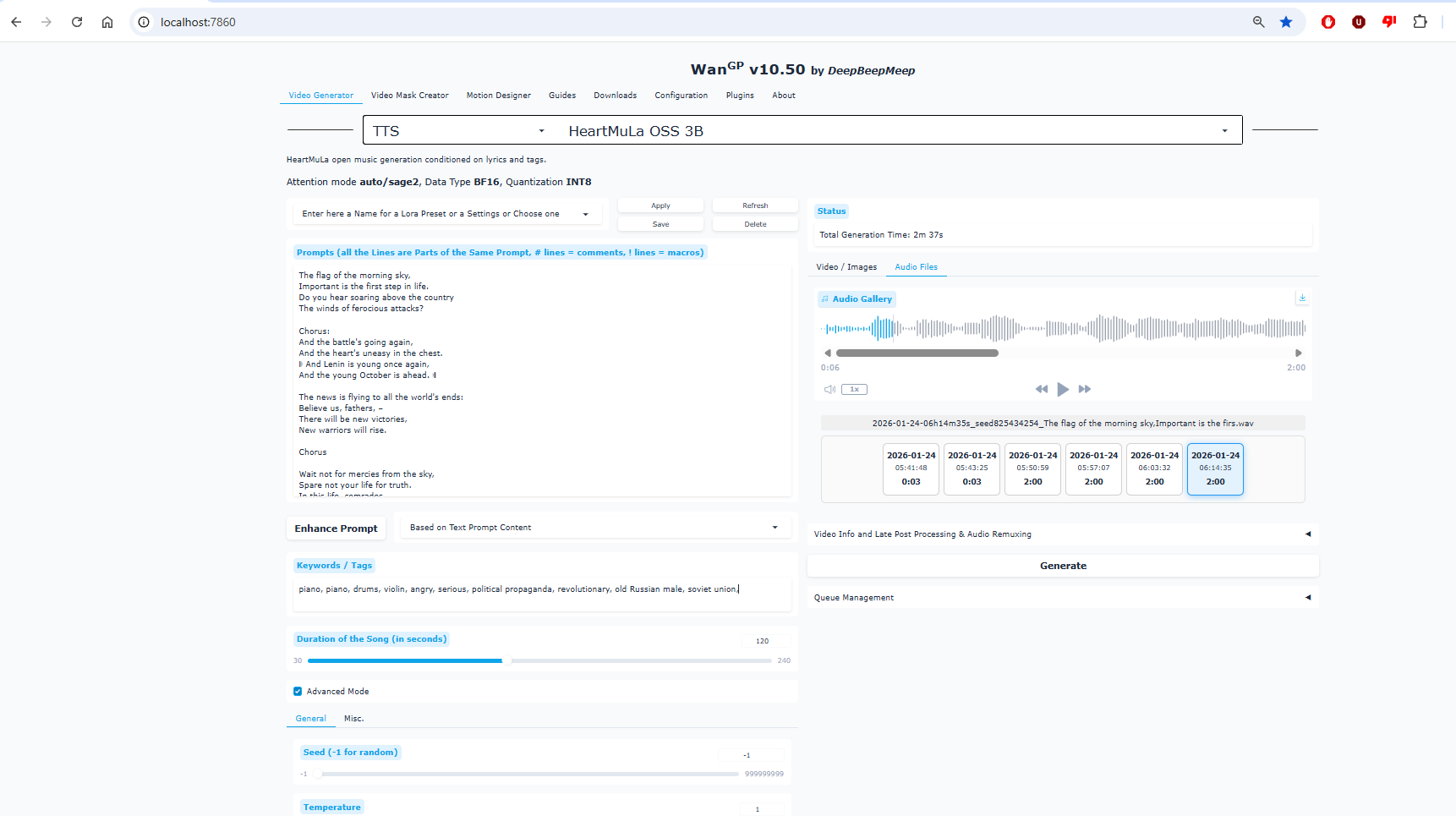1456x816 pixels.
Task: Seek within the audio waveform
Action: pos(1063,328)
